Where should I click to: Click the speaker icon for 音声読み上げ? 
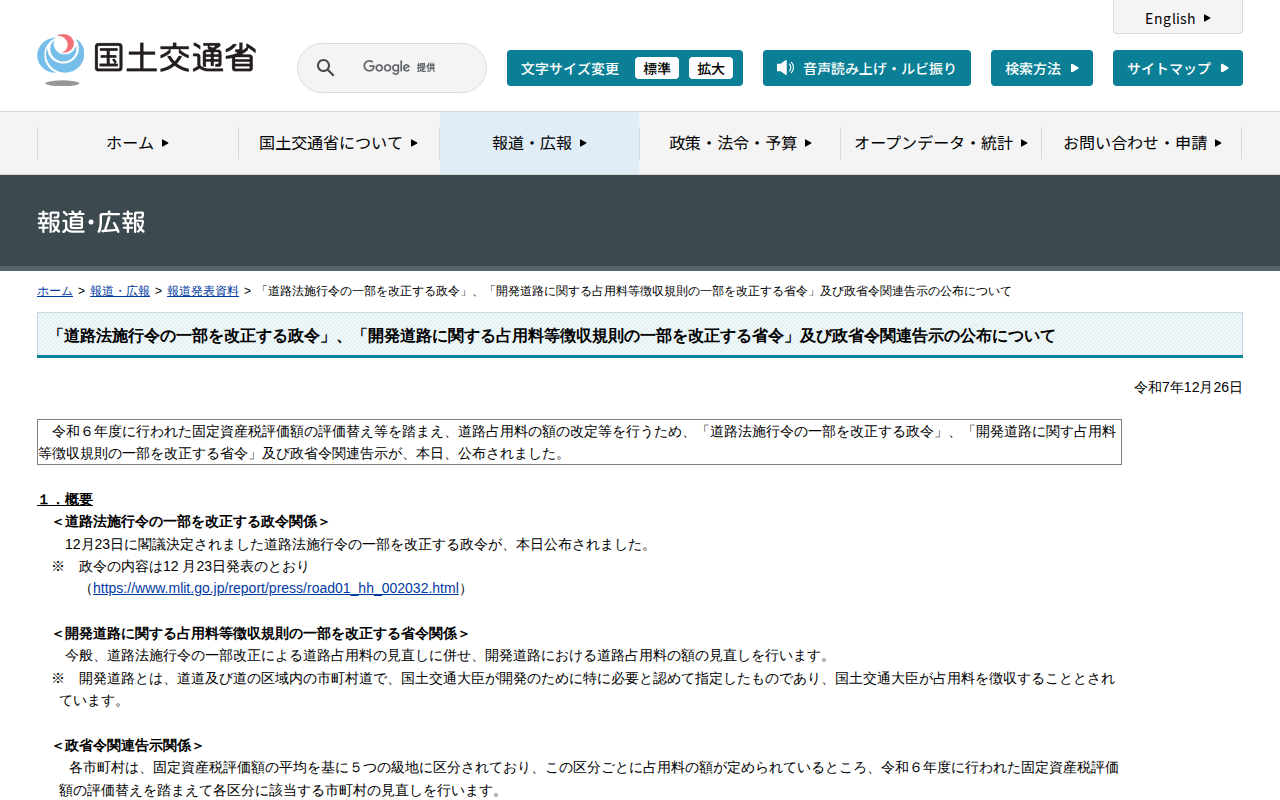[785, 68]
